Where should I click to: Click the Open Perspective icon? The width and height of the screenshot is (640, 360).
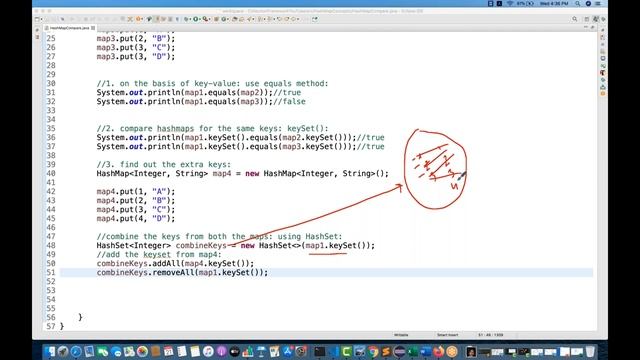[x=587, y=19]
